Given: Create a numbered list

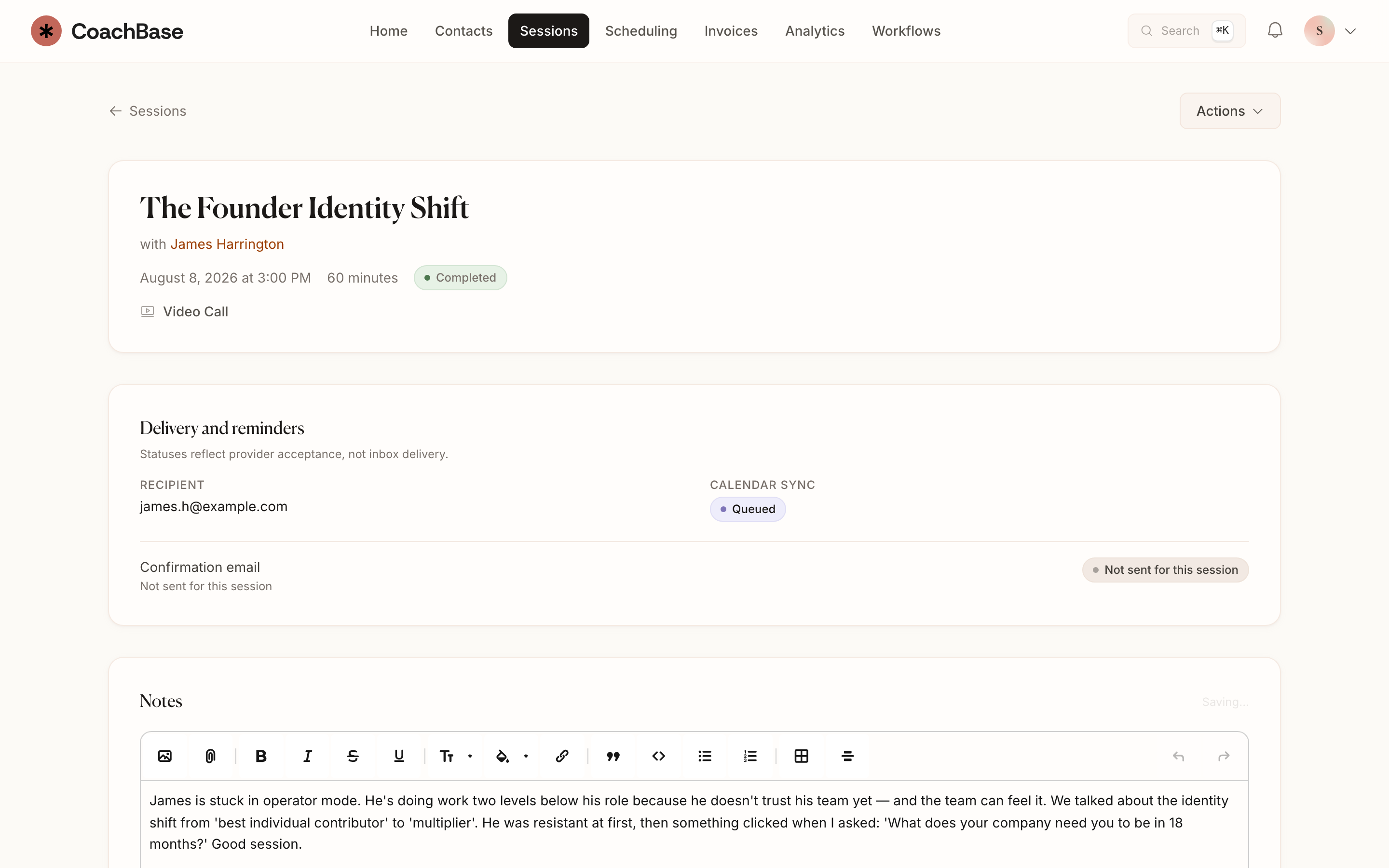Looking at the screenshot, I should pos(751,756).
